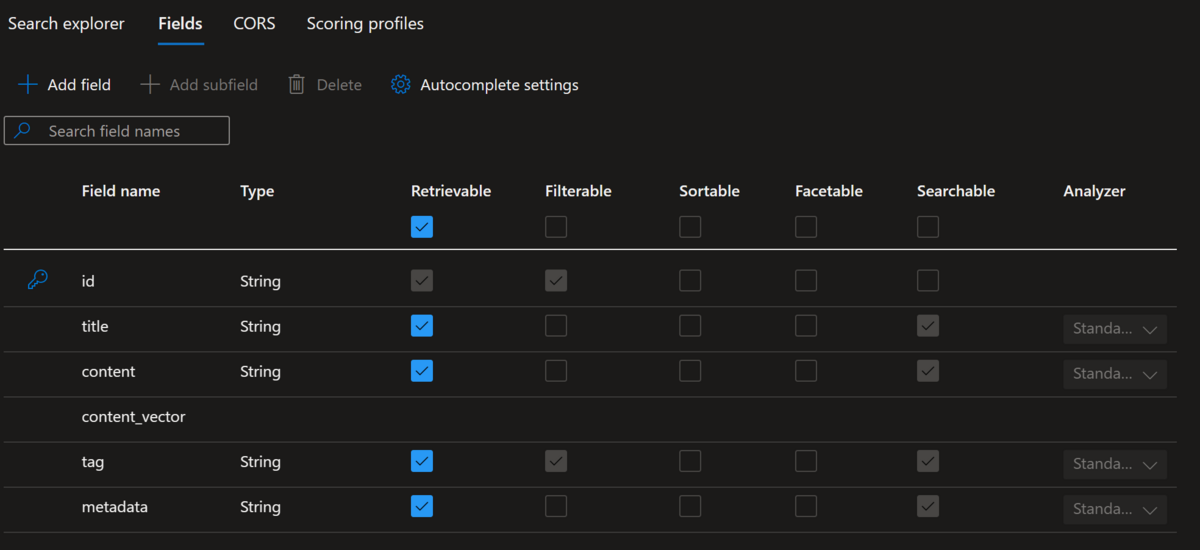Screen dimensions: 1200x550
Task: Click the Autocomplete settings gear icon
Action: pos(401,85)
